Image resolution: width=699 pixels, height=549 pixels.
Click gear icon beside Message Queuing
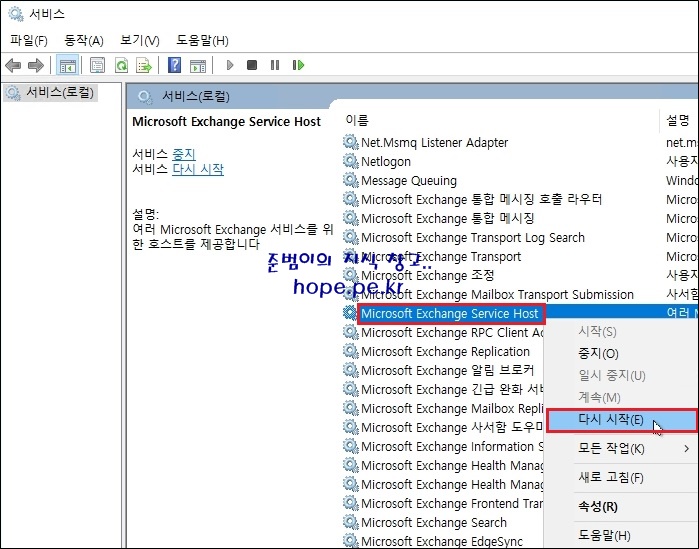point(350,180)
